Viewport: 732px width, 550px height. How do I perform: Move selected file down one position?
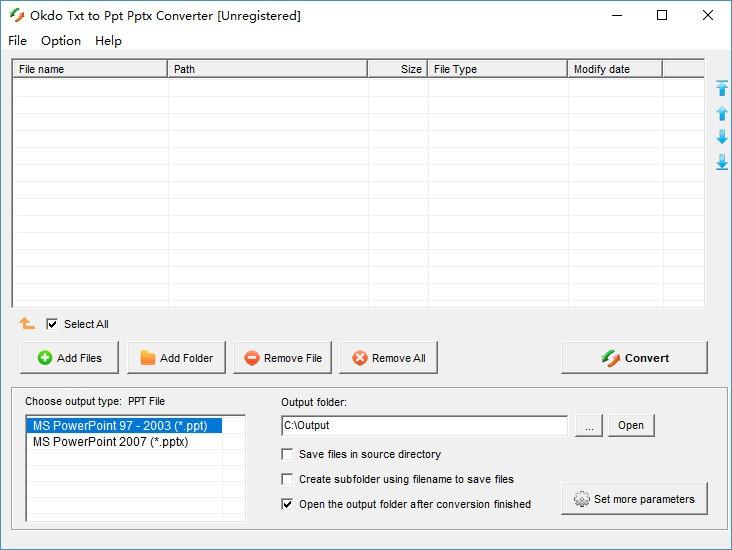pos(722,137)
